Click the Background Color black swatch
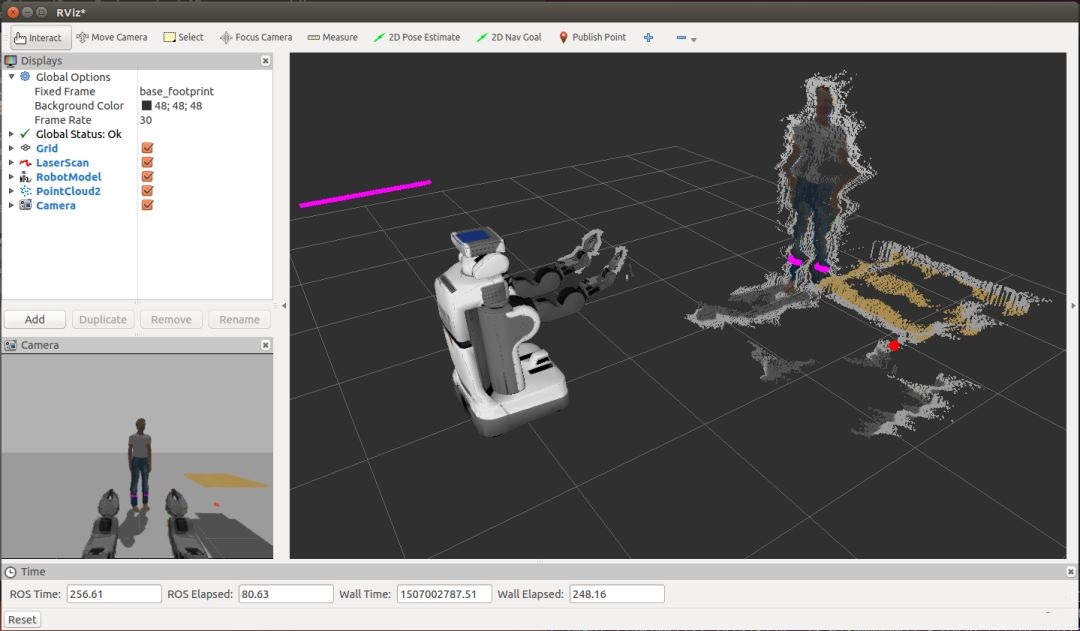 (146, 105)
